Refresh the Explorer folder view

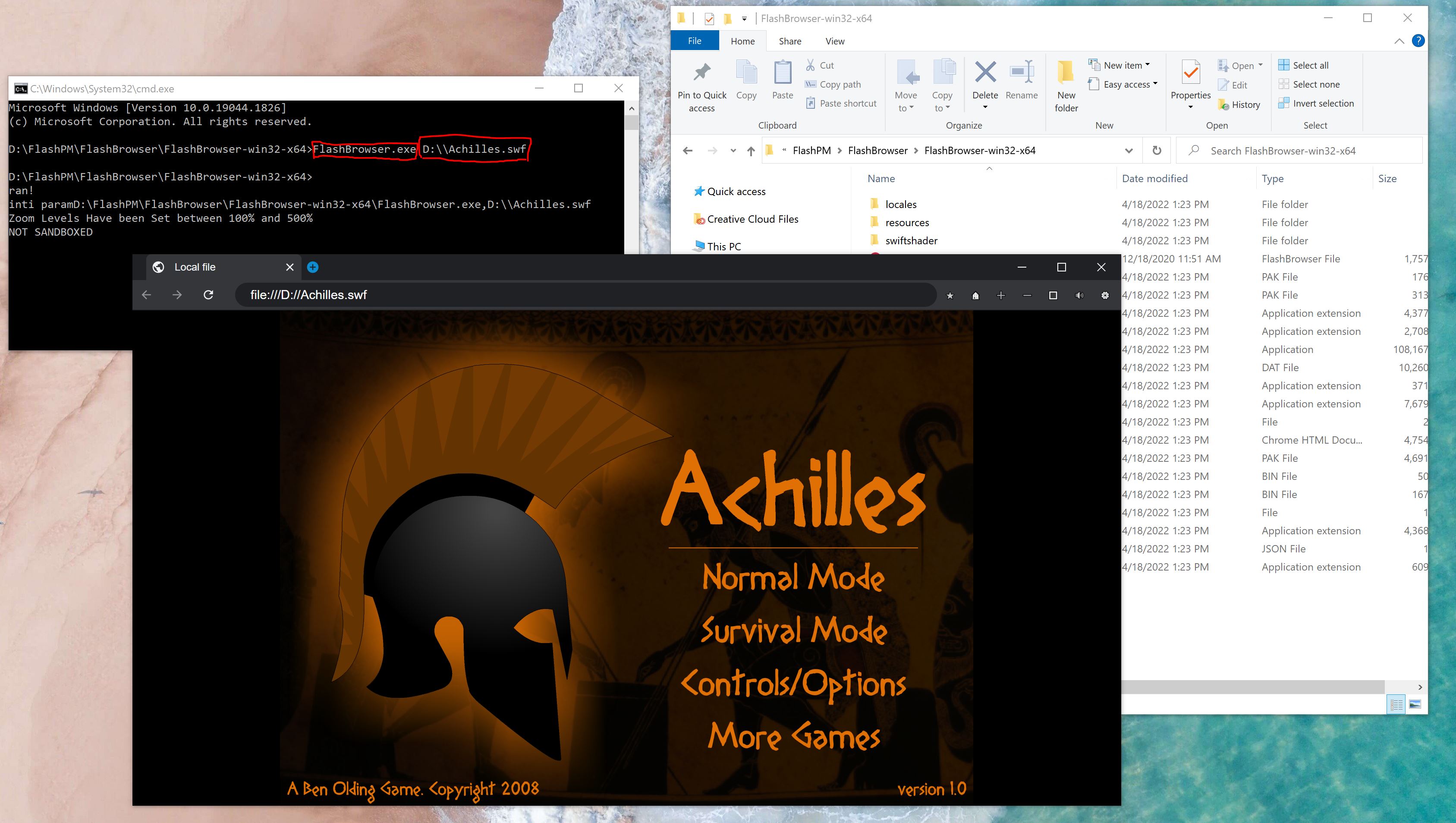1157,150
